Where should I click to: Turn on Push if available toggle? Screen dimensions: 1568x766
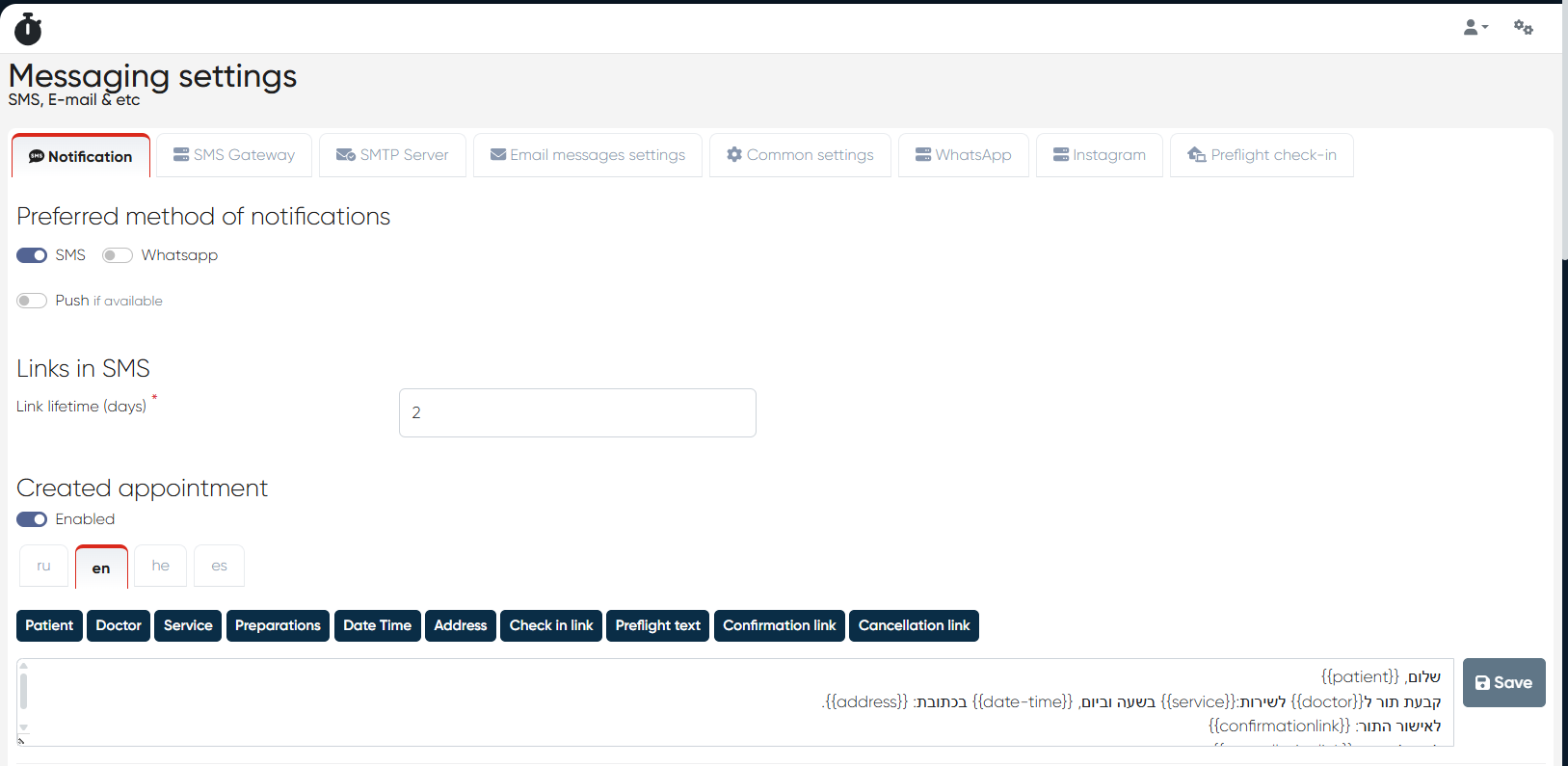(32, 301)
